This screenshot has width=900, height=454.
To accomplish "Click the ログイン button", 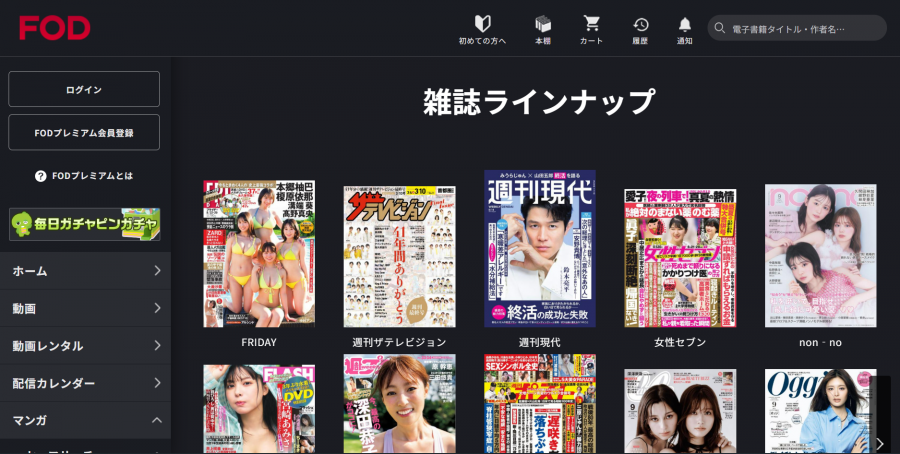I will click(x=84, y=89).
